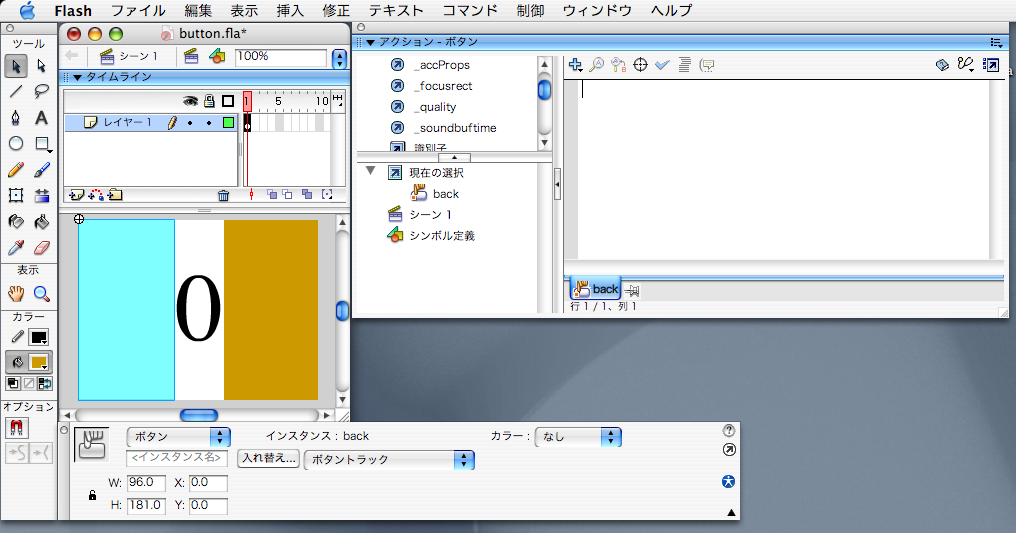The height and width of the screenshot is (533, 1016).
Task: Click the instance name input field
Action: 178,458
